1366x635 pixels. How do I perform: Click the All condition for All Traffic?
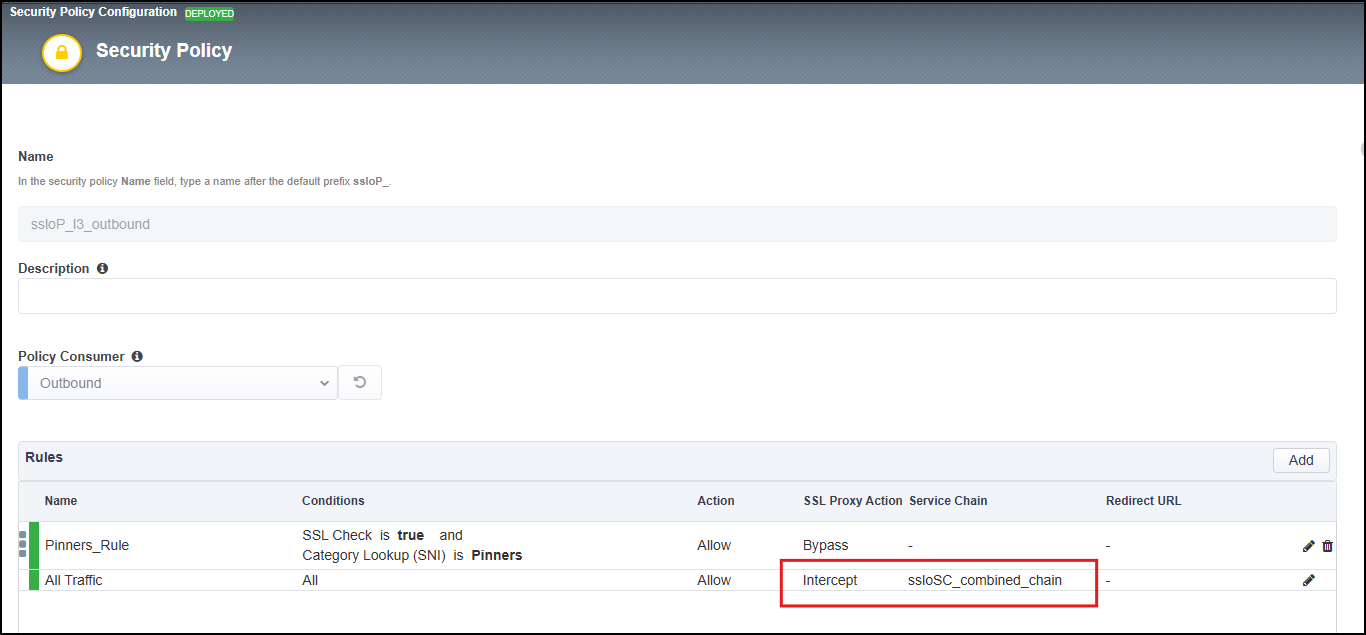coord(310,580)
